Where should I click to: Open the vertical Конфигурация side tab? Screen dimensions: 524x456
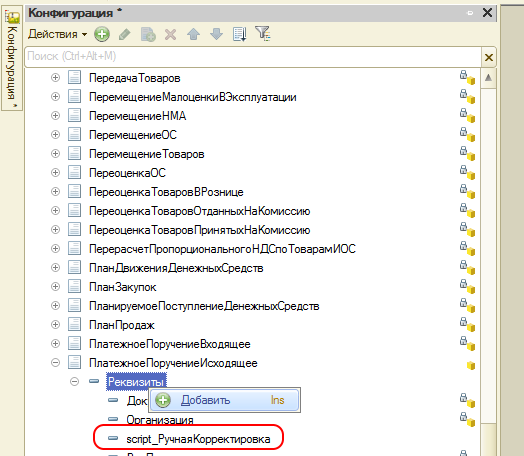[12, 59]
